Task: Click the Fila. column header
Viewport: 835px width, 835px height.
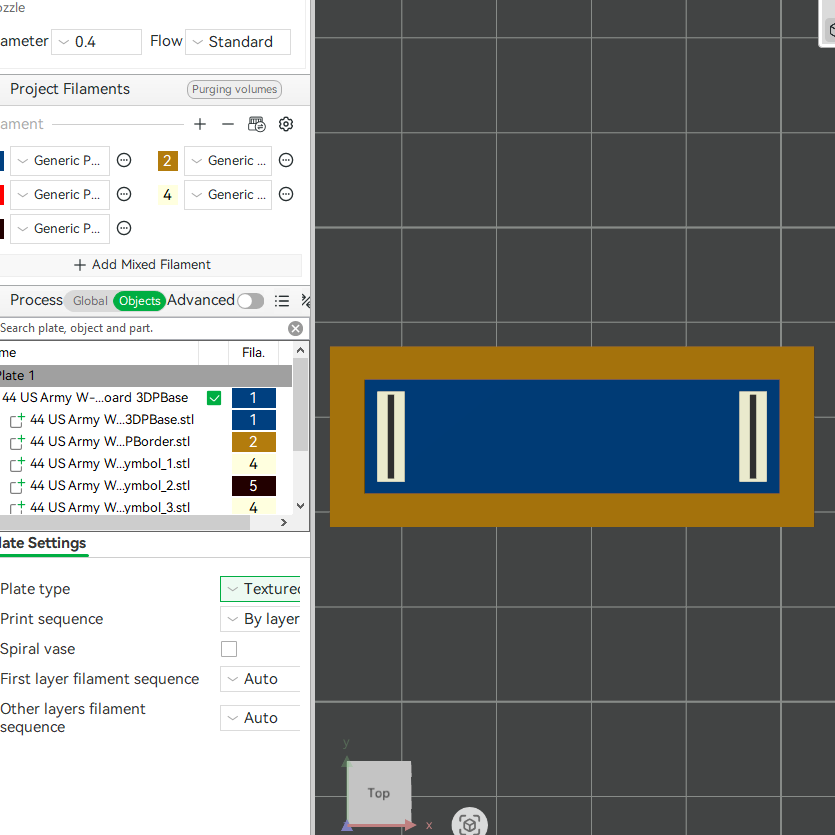Action: tap(253, 353)
